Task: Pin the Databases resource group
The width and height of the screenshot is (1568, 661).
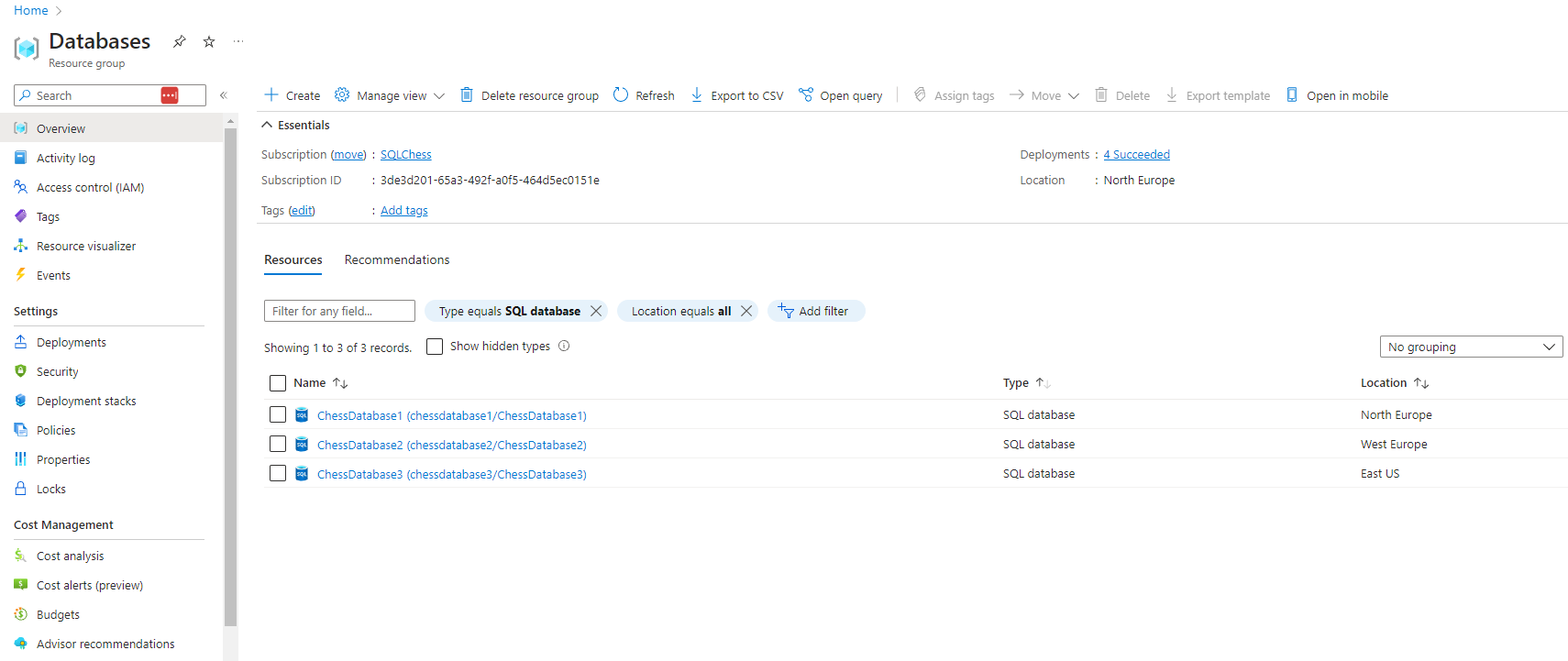Action: pos(180,41)
